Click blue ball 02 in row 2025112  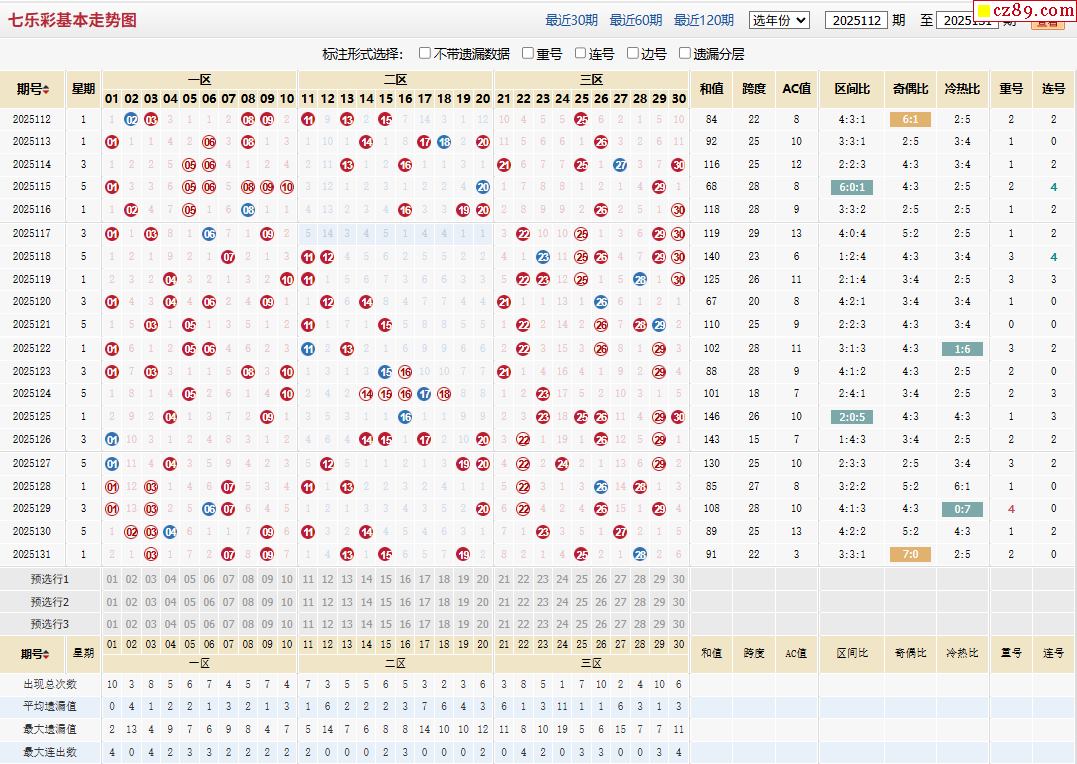click(131, 120)
